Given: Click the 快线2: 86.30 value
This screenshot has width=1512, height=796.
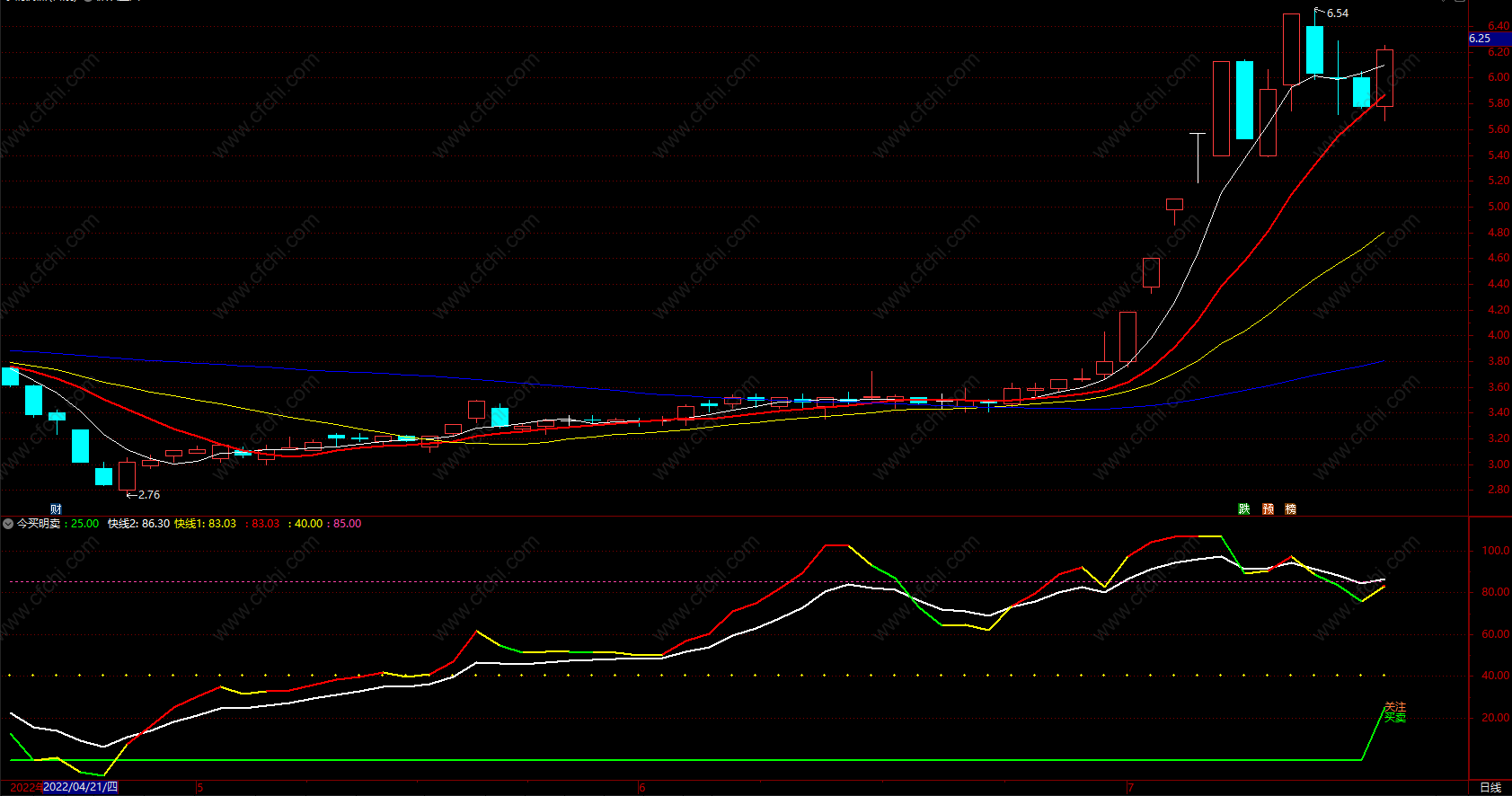Looking at the screenshot, I should [138, 524].
